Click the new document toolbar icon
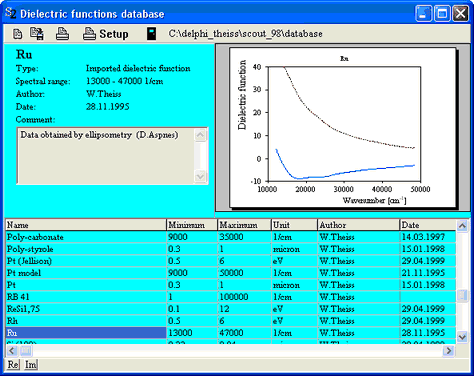 [17, 34]
